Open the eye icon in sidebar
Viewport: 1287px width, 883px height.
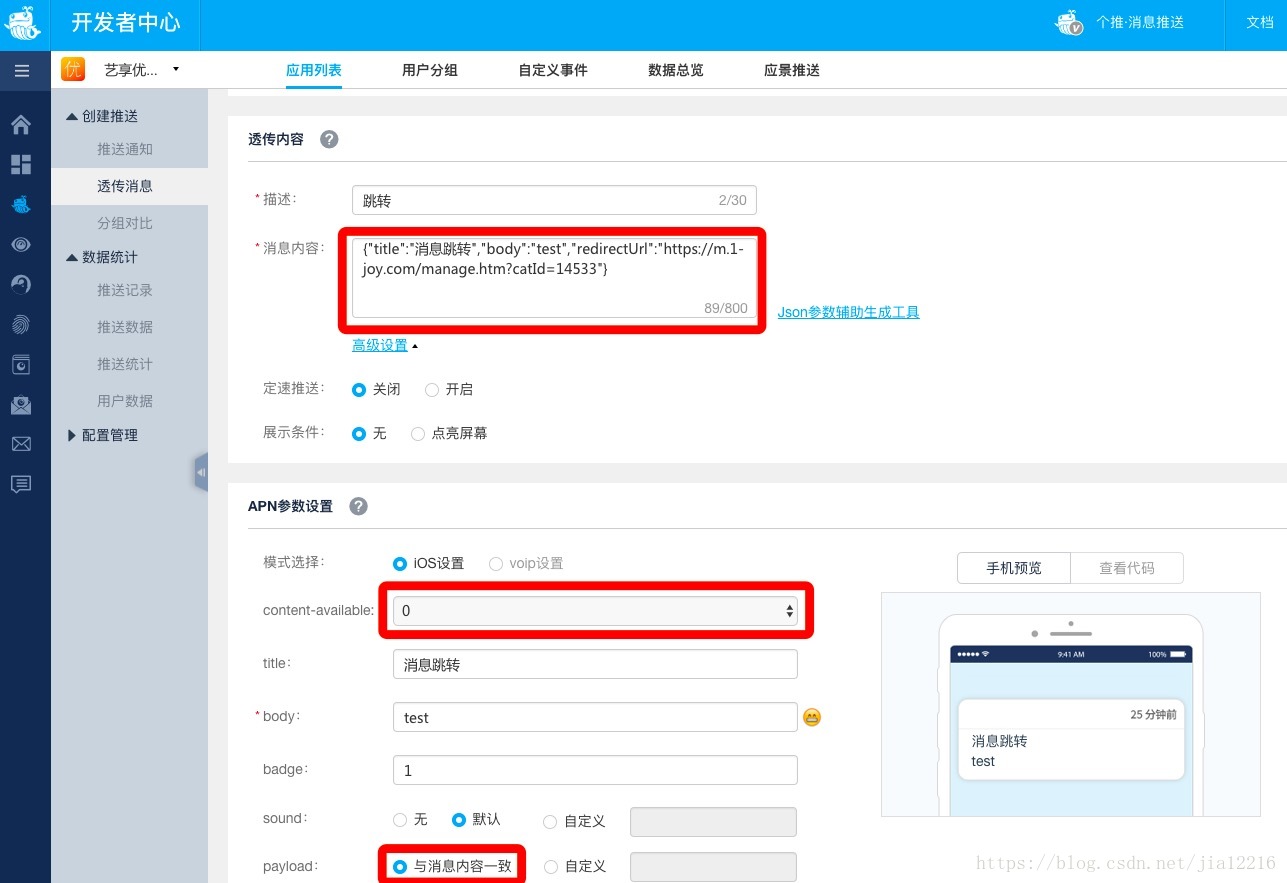[21, 244]
